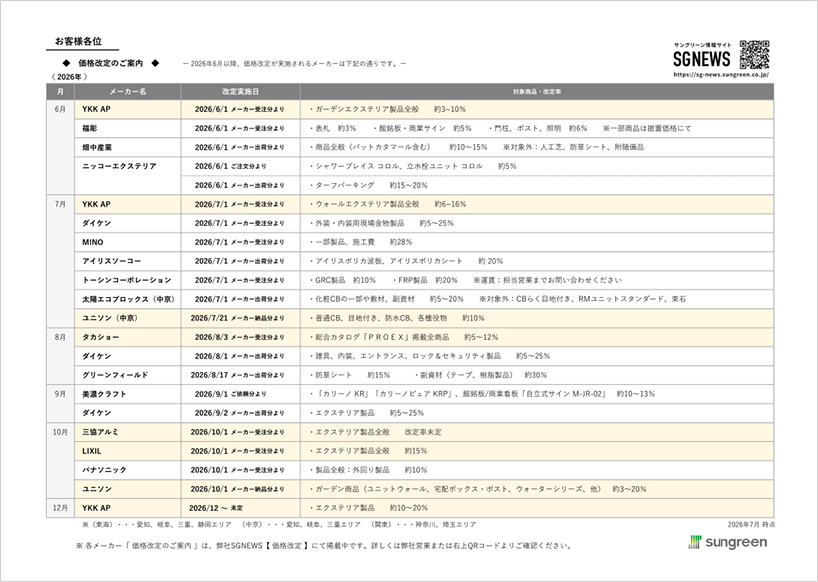Image resolution: width=818 pixels, height=582 pixels.
Task: Click the アイリスポリカ波板 約20% entry
Action: click(x=406, y=261)
